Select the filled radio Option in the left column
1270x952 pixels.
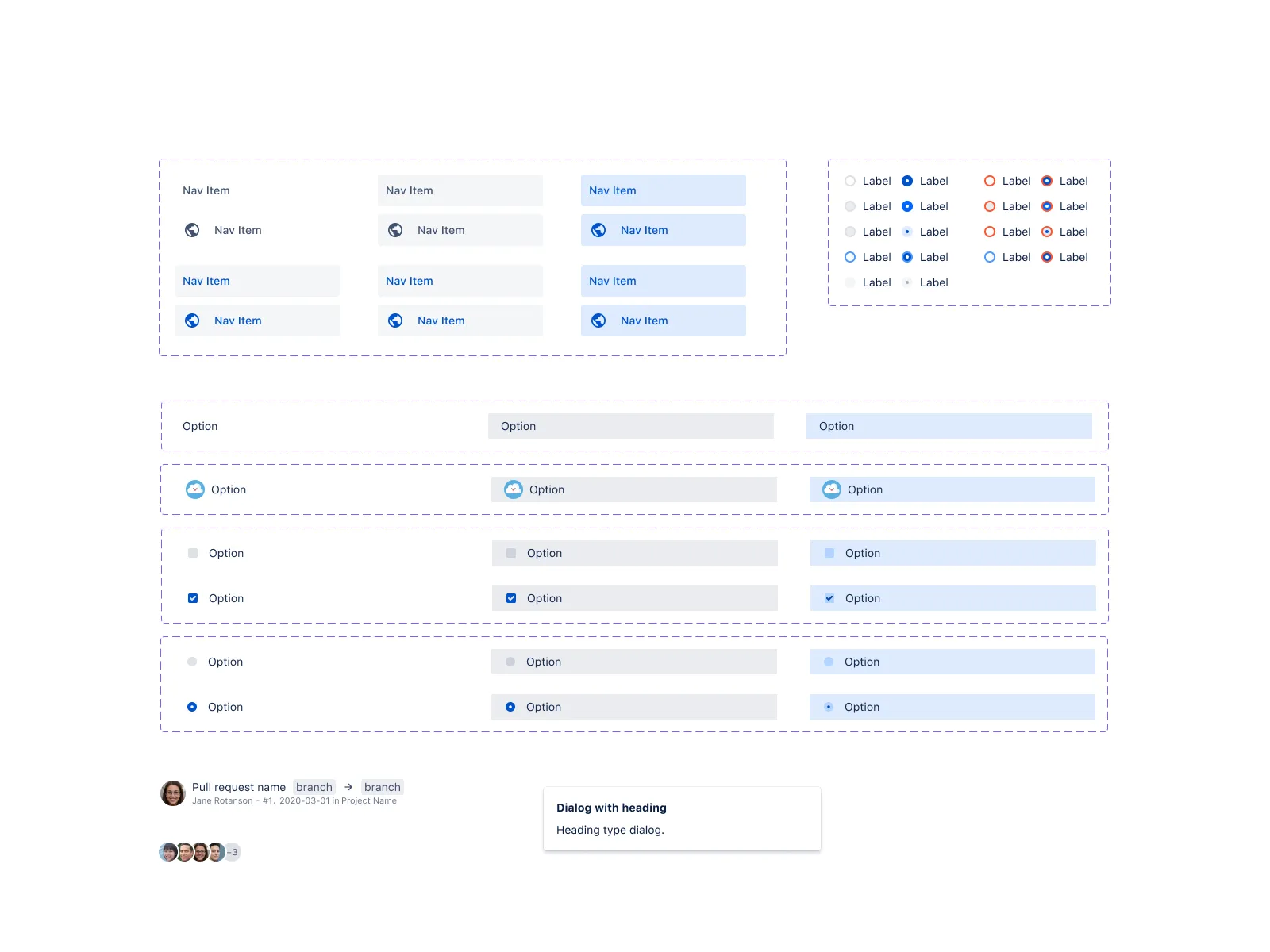192,706
